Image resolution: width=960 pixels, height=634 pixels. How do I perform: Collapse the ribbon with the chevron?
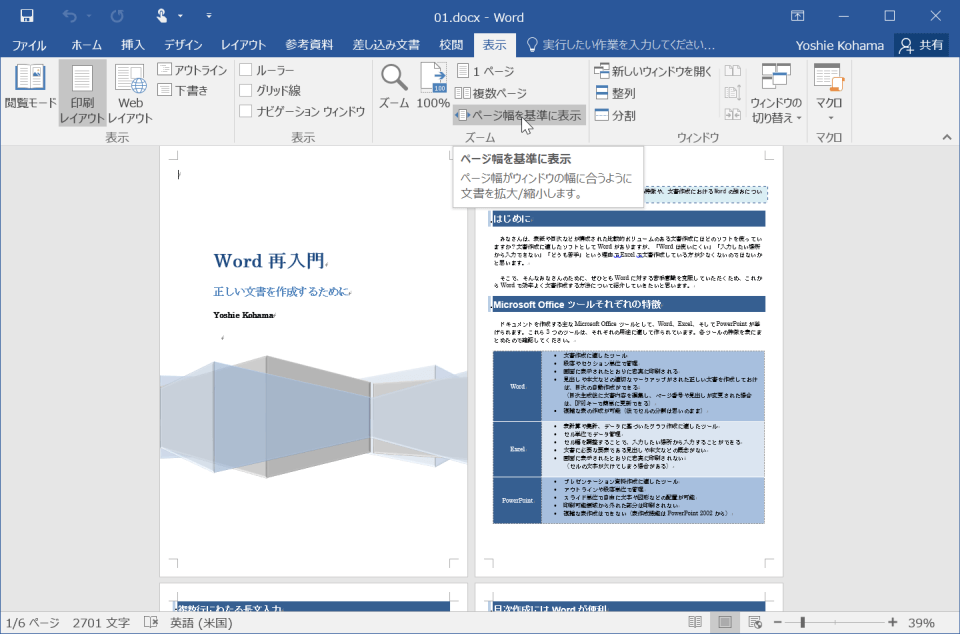point(947,137)
